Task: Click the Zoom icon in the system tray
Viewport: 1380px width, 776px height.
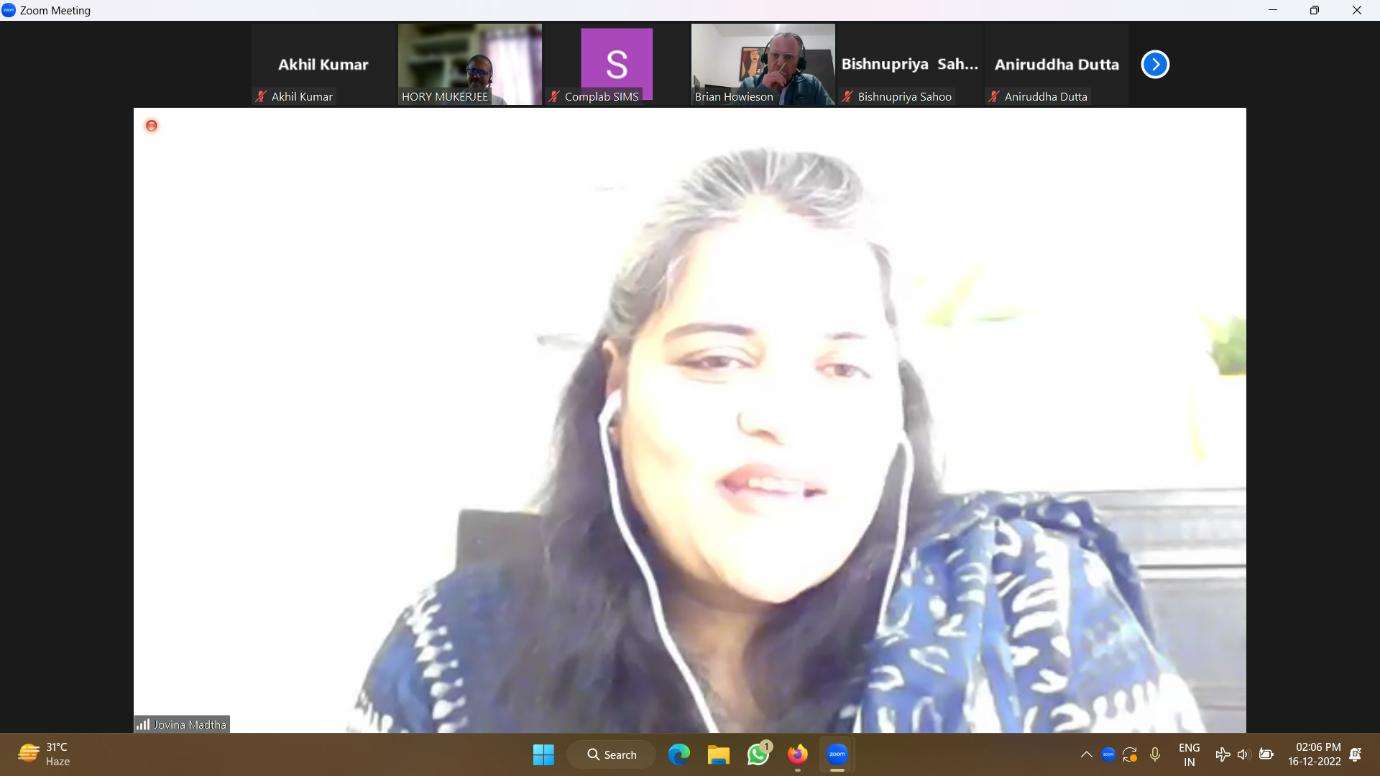Action: coord(1108,754)
